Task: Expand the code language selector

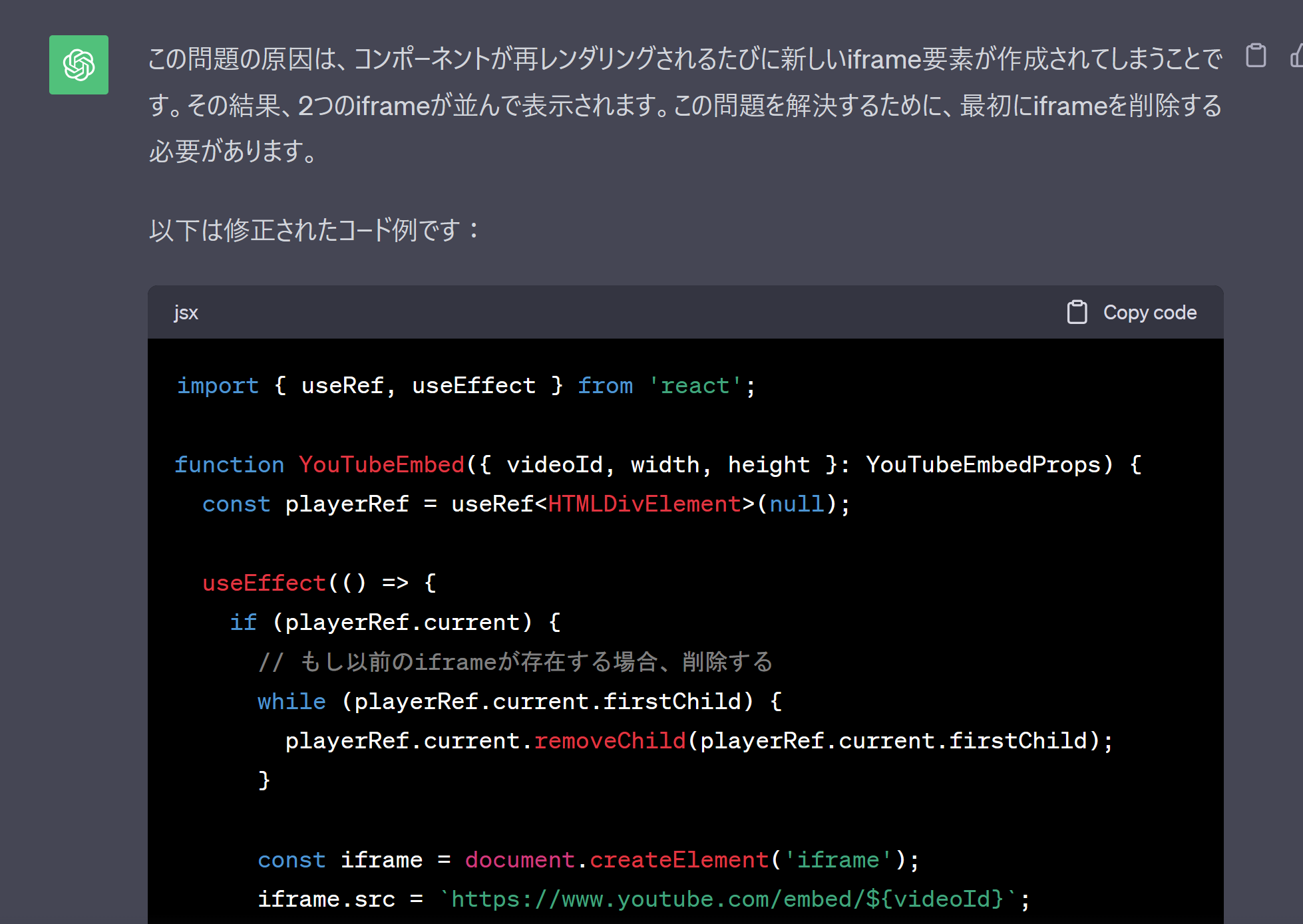Action: pos(187,311)
